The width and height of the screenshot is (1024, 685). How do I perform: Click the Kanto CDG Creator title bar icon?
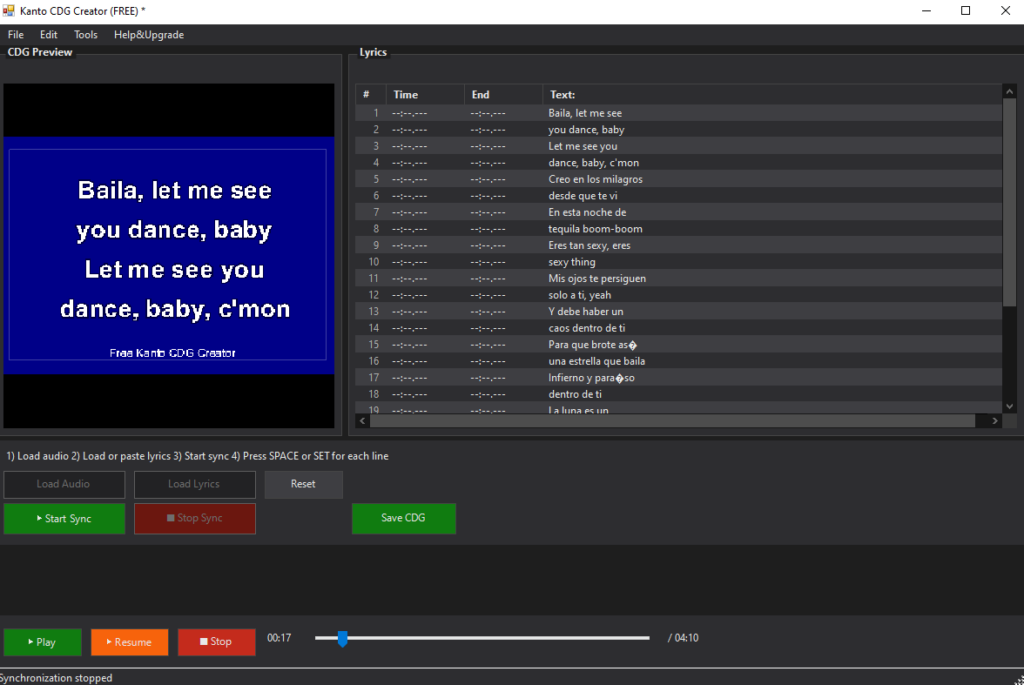coord(9,10)
